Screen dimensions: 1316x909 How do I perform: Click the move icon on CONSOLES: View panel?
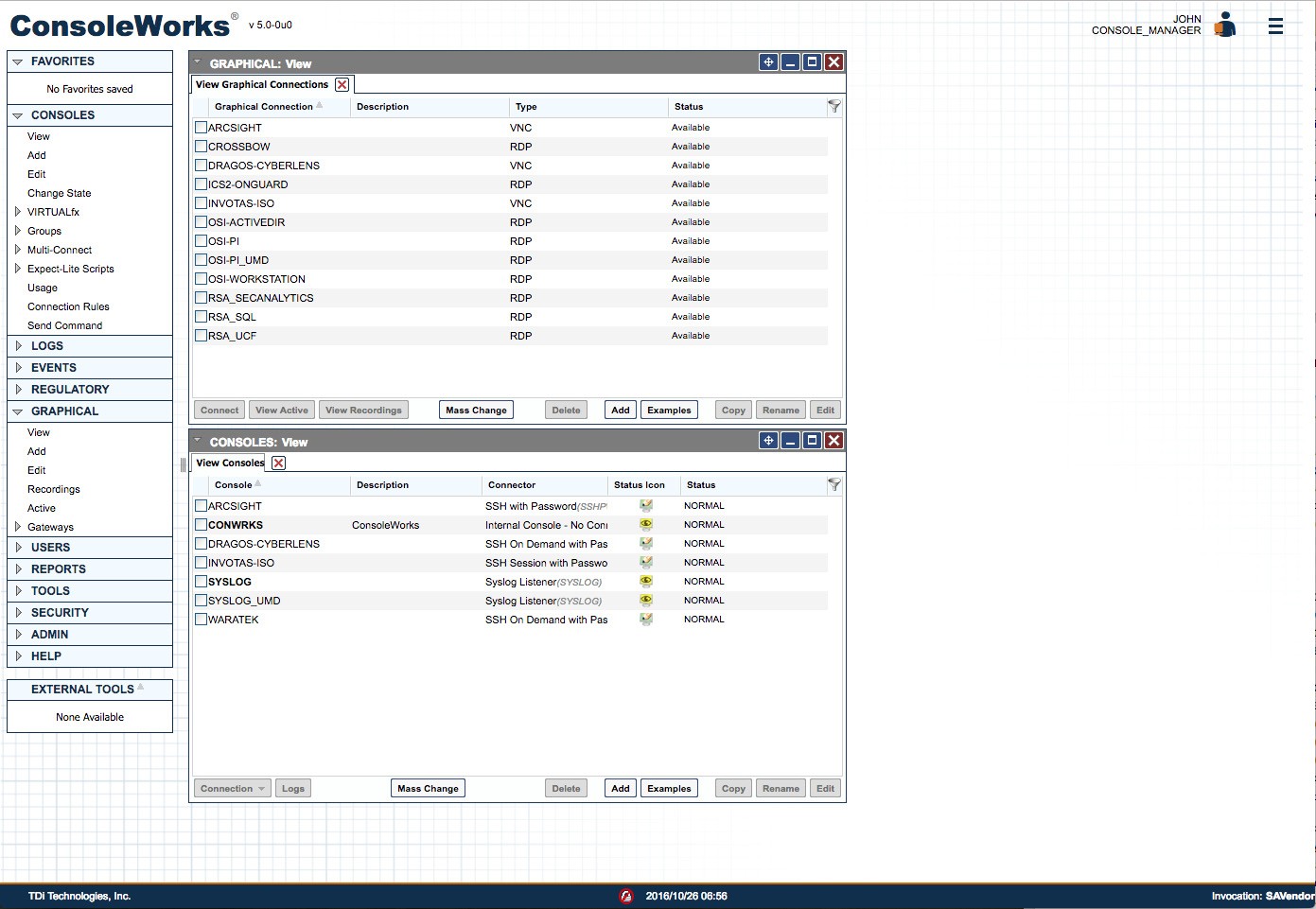click(x=768, y=441)
